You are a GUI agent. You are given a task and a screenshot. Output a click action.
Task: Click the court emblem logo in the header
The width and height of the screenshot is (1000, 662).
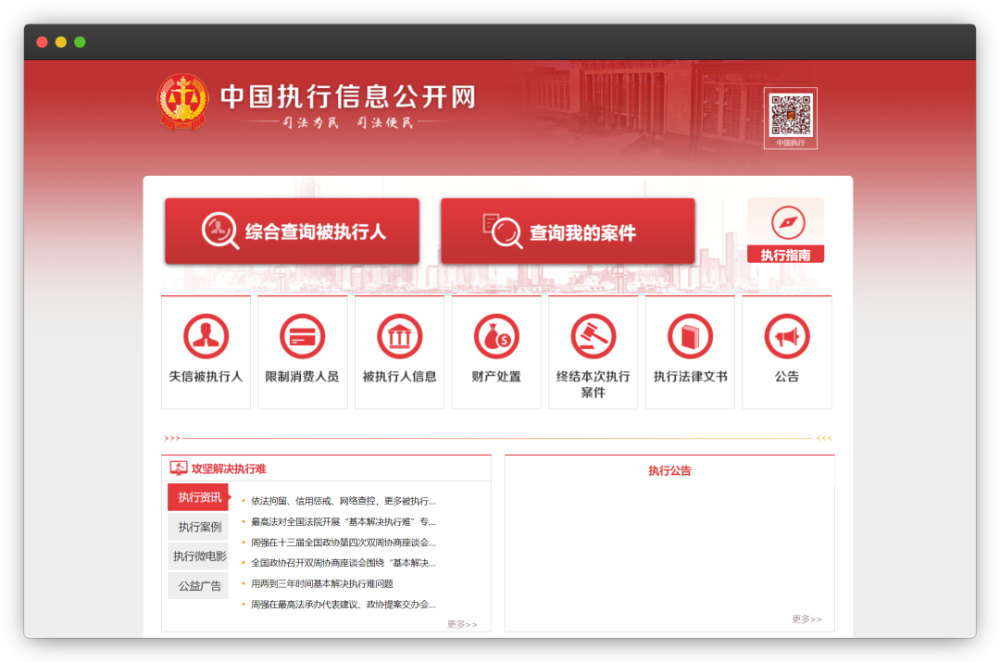click(183, 102)
